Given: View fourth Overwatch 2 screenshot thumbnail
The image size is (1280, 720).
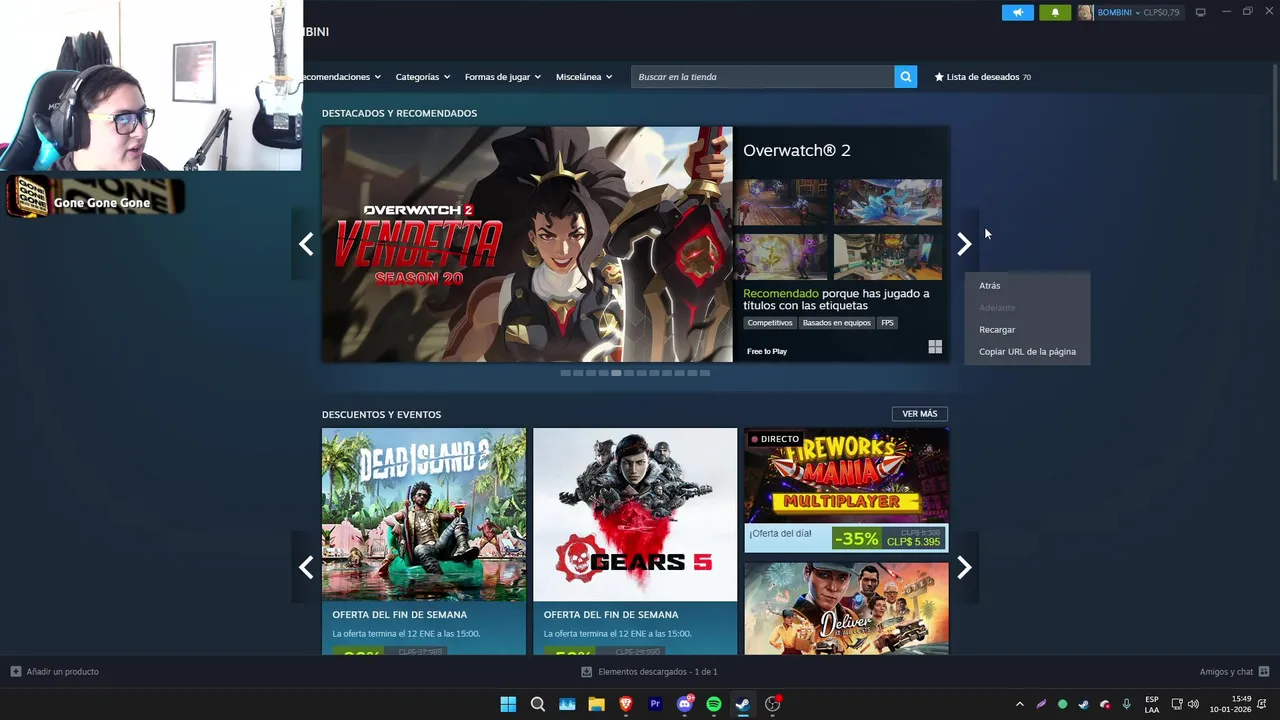Looking at the screenshot, I should [x=888, y=257].
